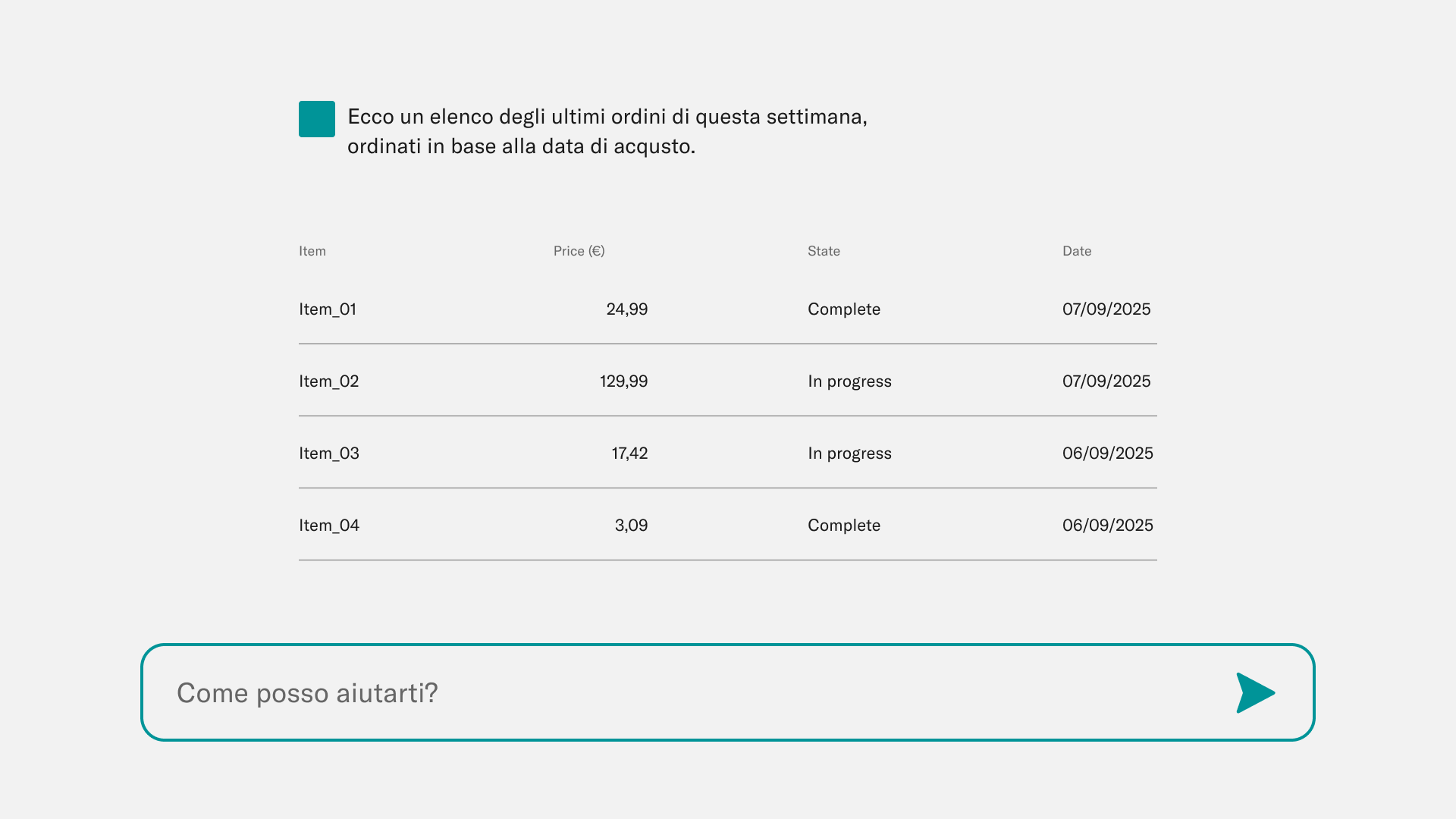Click the 17,42 price cell
Screen dimensions: 1456x819
[629, 453]
